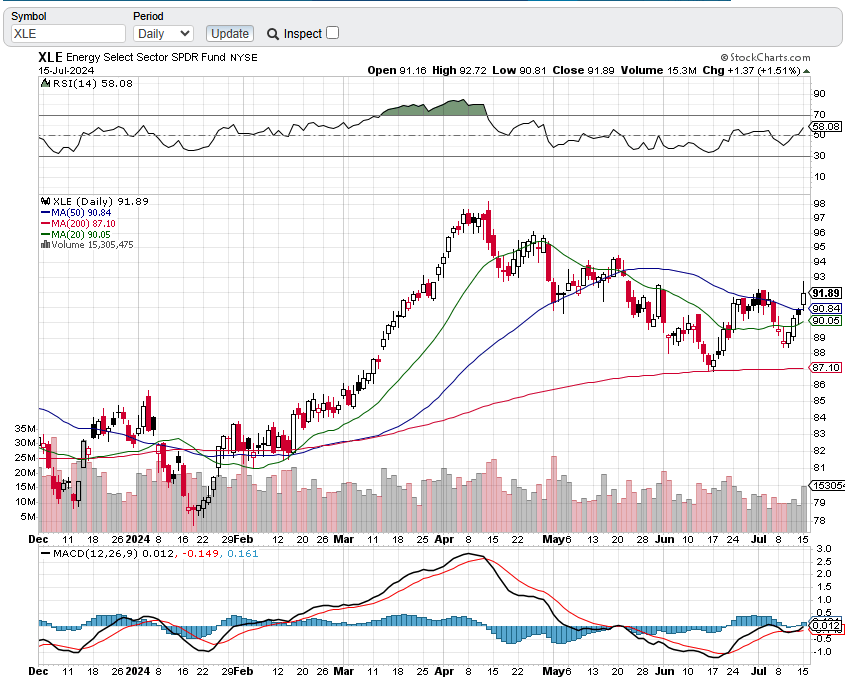Focus the Symbol input field containing XLE

pyautogui.click(x=66, y=33)
